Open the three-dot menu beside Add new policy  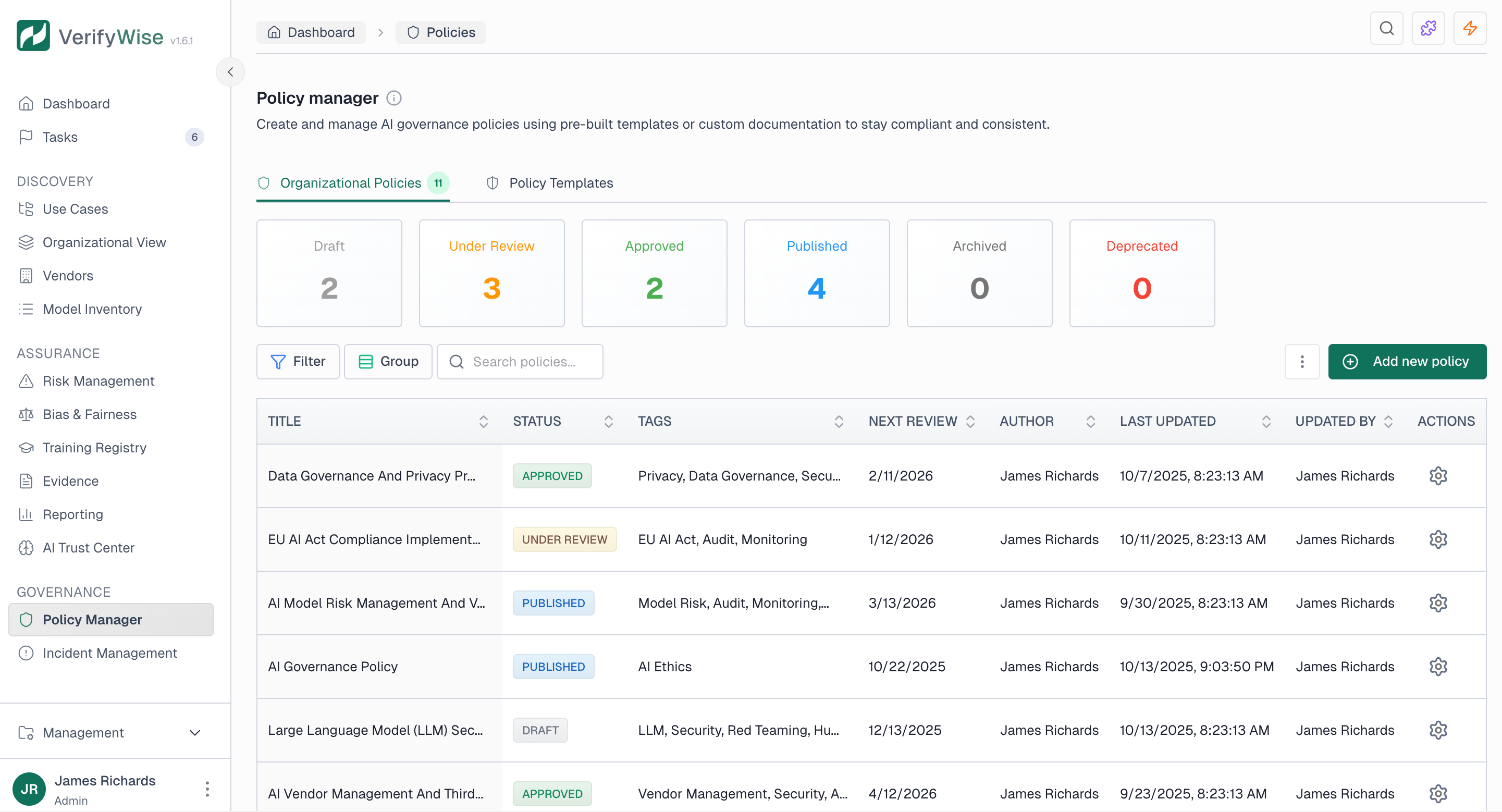point(1302,361)
